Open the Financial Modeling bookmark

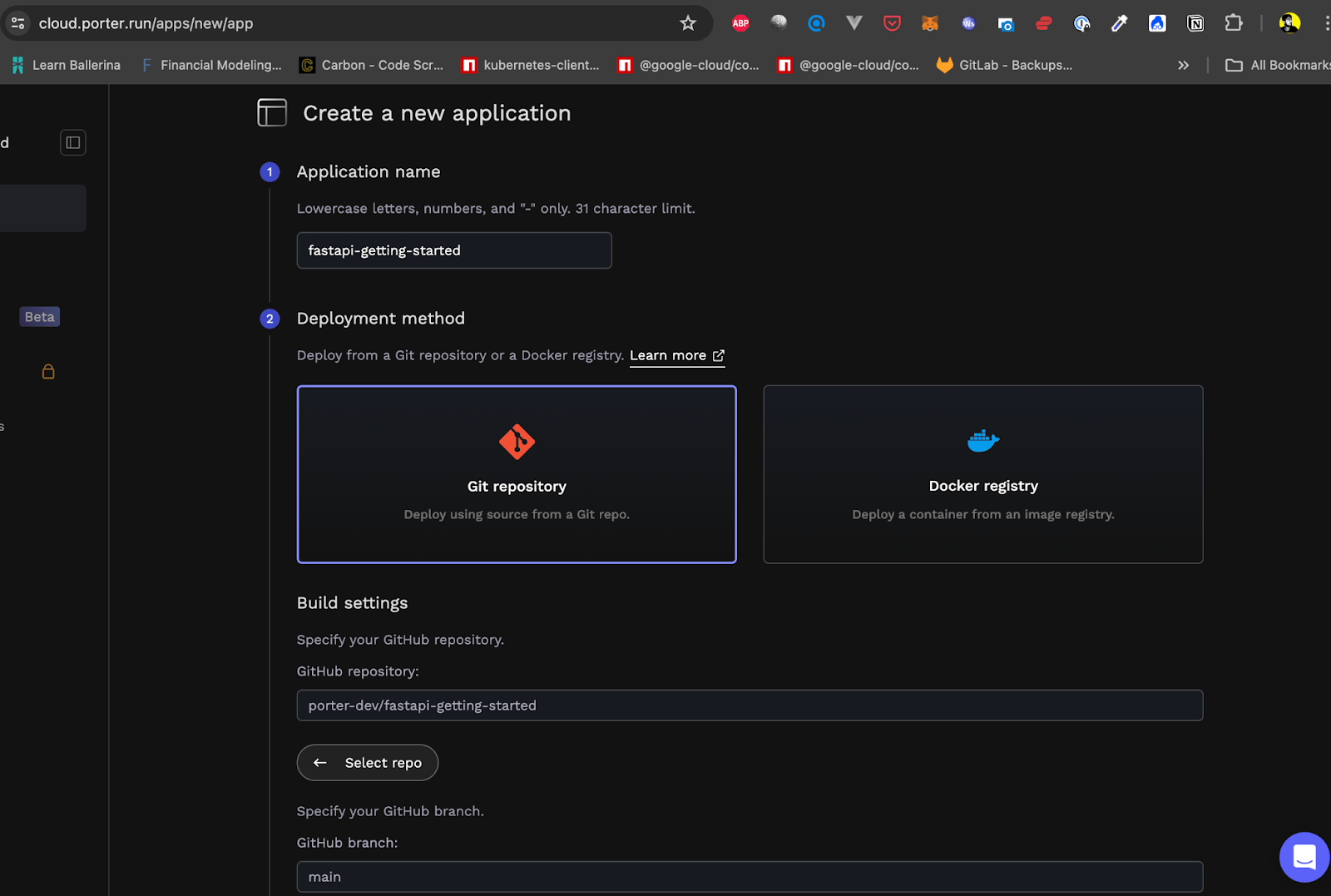212,65
